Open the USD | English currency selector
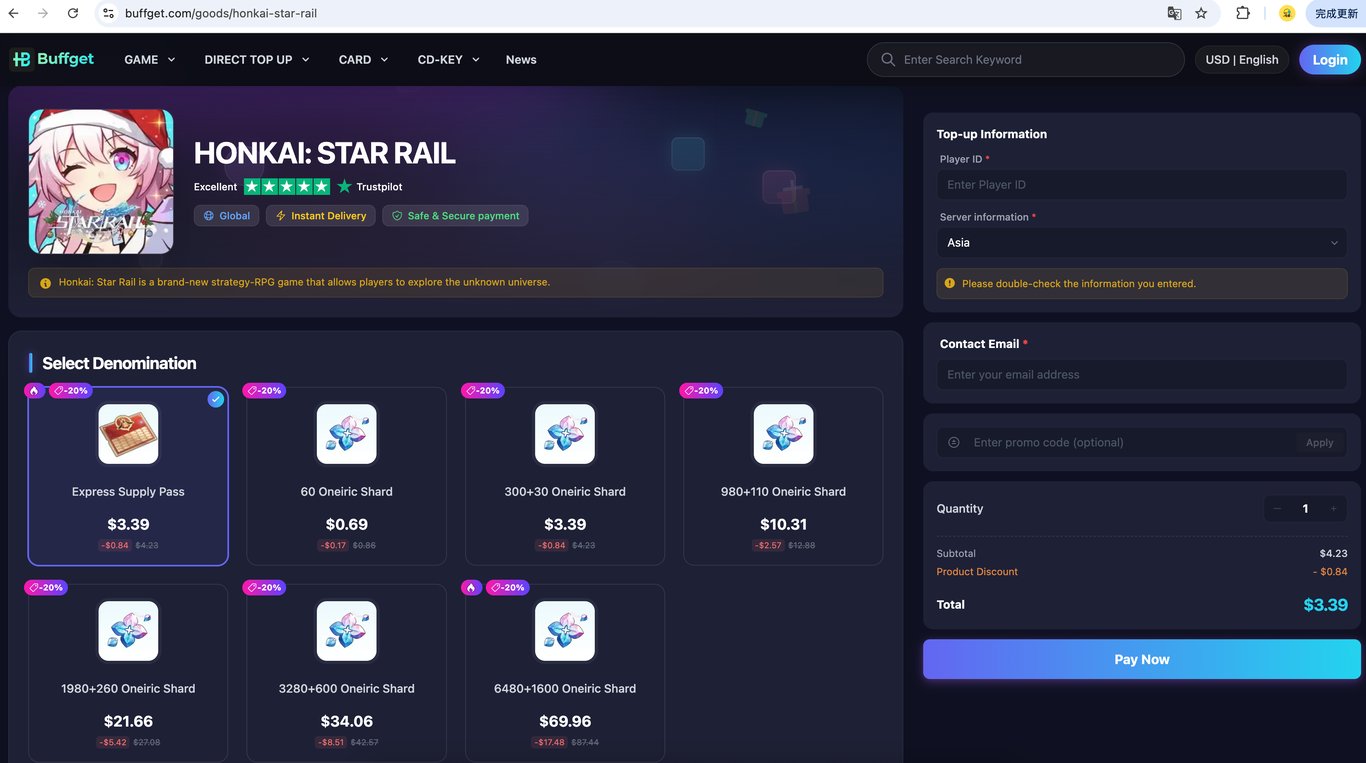1366x763 pixels. [1242, 60]
